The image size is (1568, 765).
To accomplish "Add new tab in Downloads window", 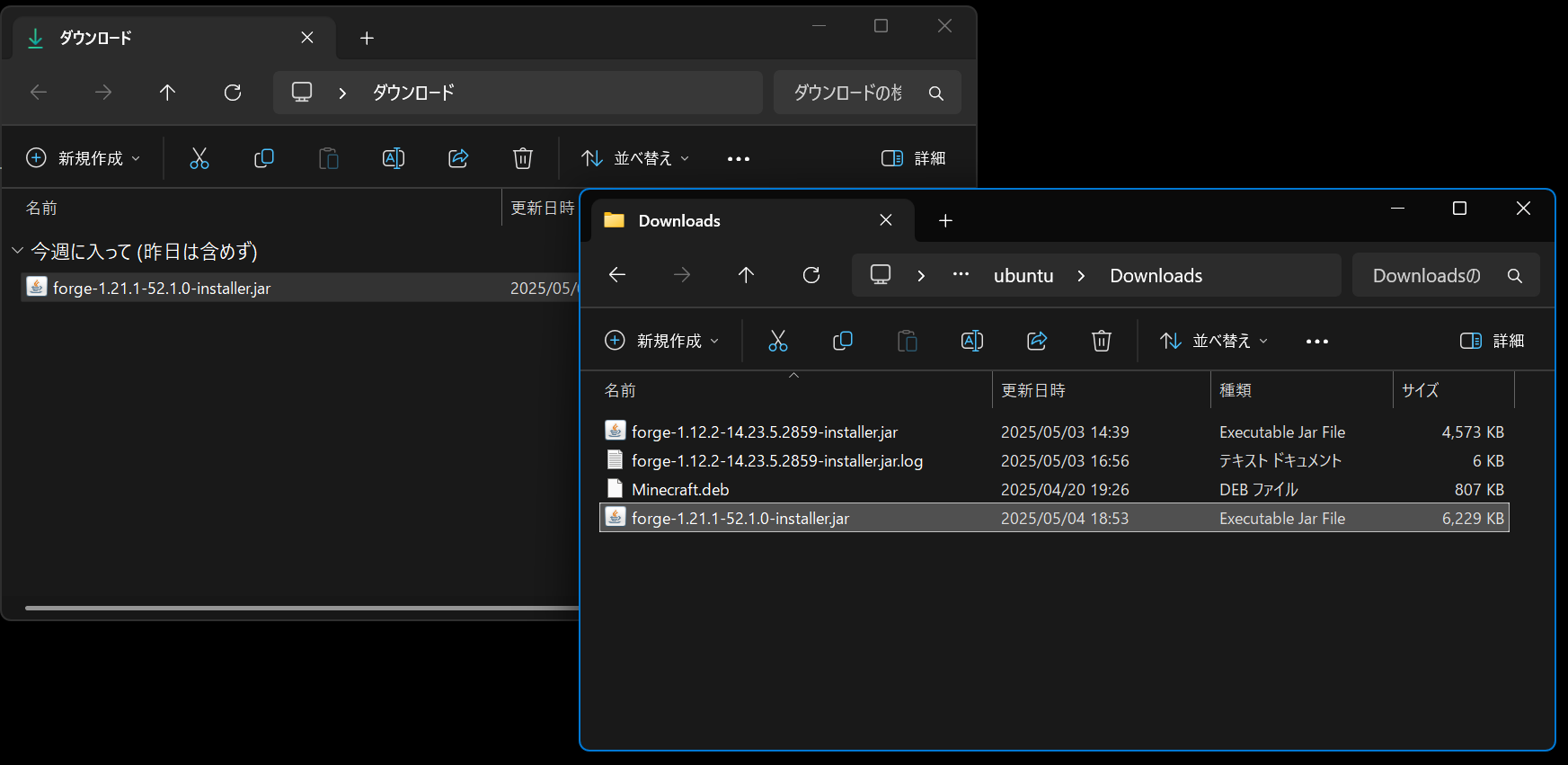I will pyautogui.click(x=945, y=220).
